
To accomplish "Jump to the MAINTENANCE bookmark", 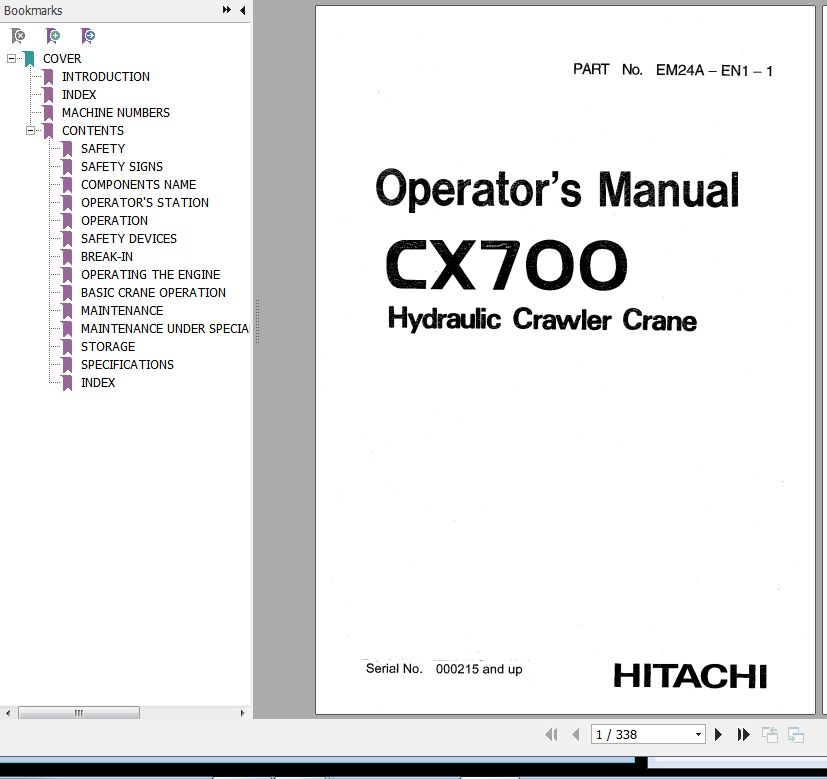I will [x=121, y=311].
